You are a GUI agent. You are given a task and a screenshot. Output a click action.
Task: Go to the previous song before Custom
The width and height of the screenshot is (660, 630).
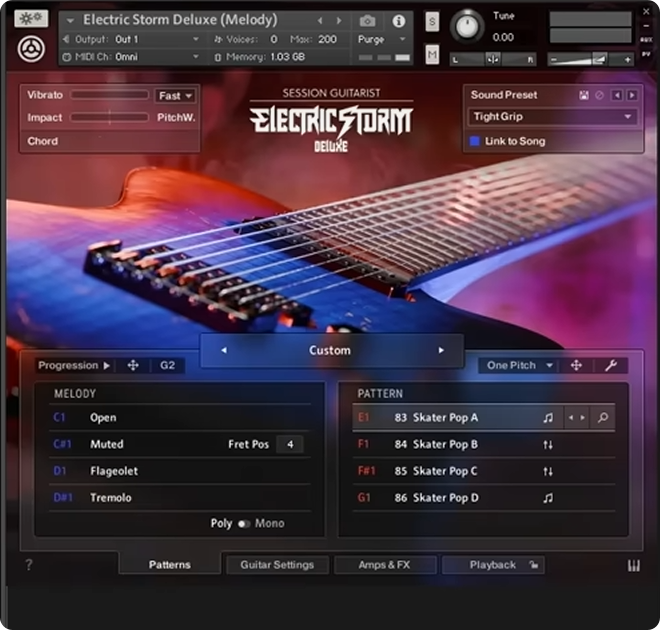click(224, 350)
